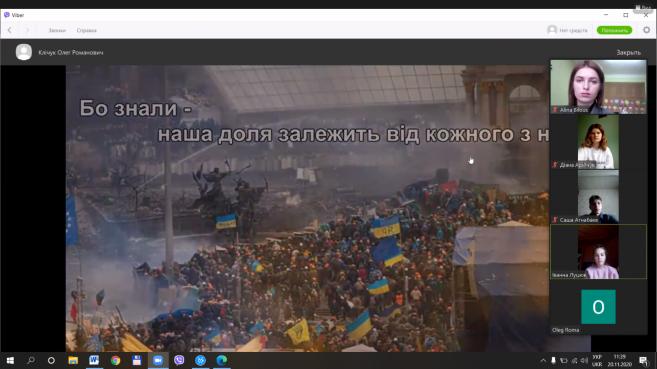Open File Explorer from the taskbar
657x369 pixels.
click(73, 360)
